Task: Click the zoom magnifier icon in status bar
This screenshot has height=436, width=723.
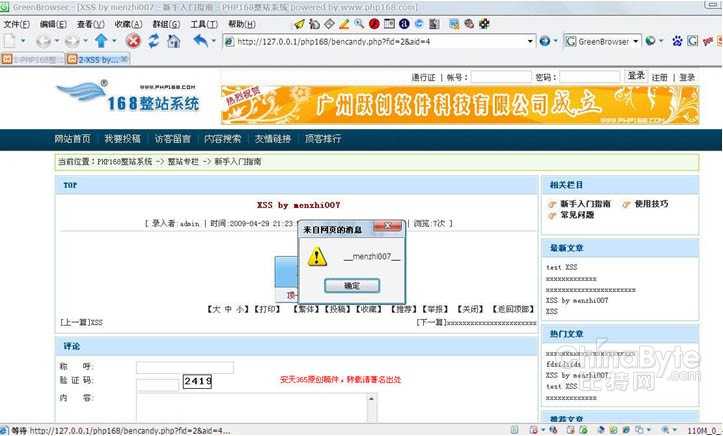Action: click(x=666, y=430)
